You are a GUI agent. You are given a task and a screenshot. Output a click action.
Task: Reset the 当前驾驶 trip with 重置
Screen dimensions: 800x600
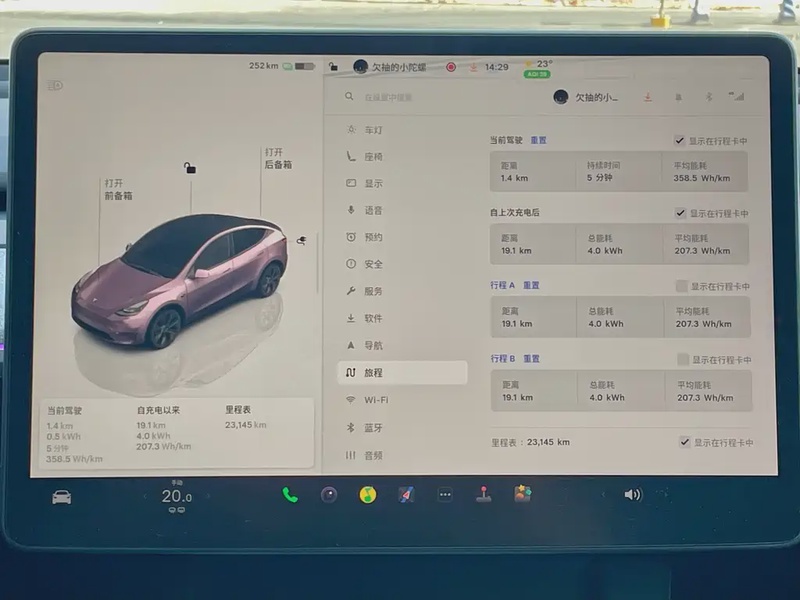click(538, 141)
